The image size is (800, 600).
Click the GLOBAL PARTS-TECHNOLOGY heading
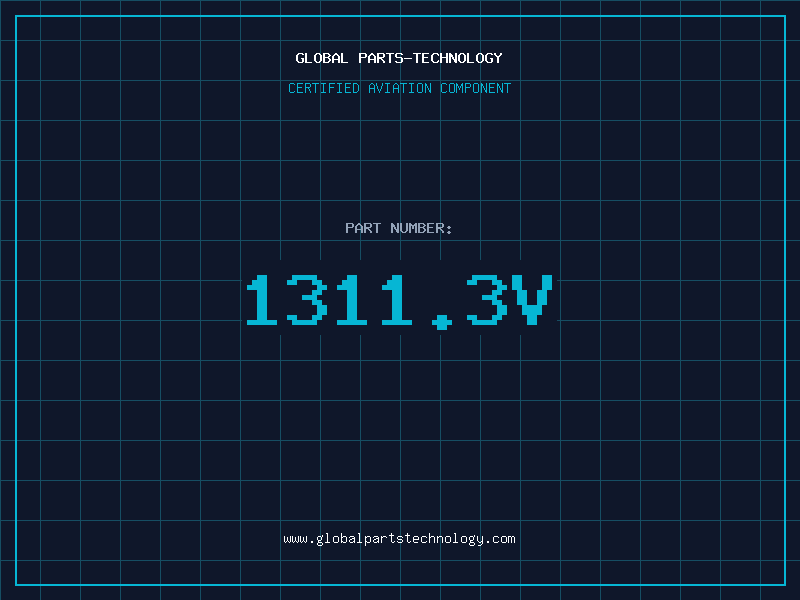399,58
